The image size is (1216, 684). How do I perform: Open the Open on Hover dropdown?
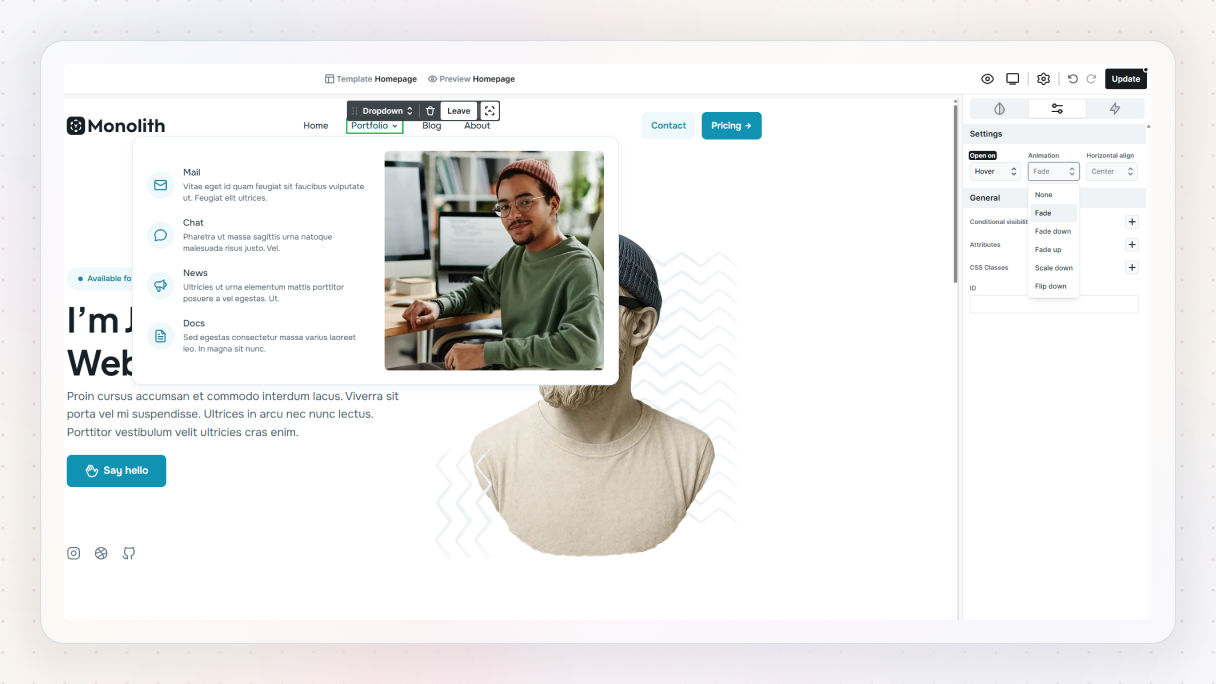(x=996, y=171)
